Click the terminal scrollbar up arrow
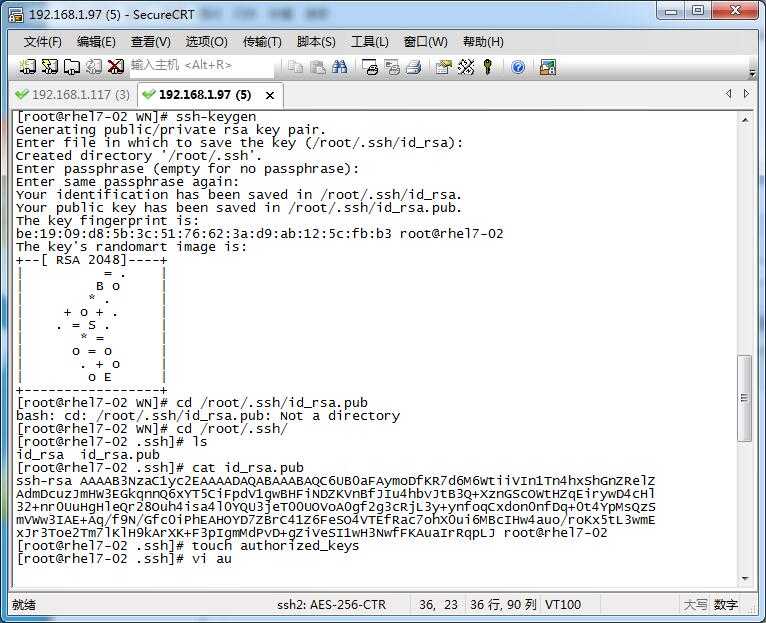The height and width of the screenshot is (623, 766). coord(745,120)
